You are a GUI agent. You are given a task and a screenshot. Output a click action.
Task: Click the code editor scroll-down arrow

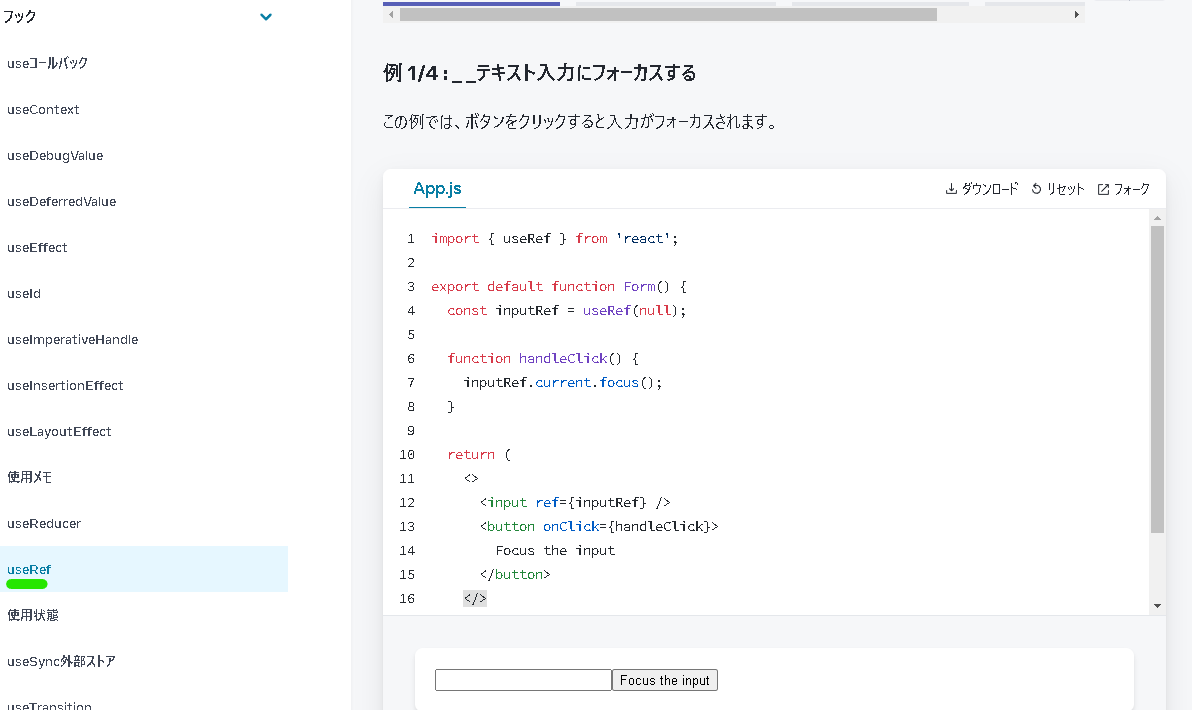(x=1157, y=606)
